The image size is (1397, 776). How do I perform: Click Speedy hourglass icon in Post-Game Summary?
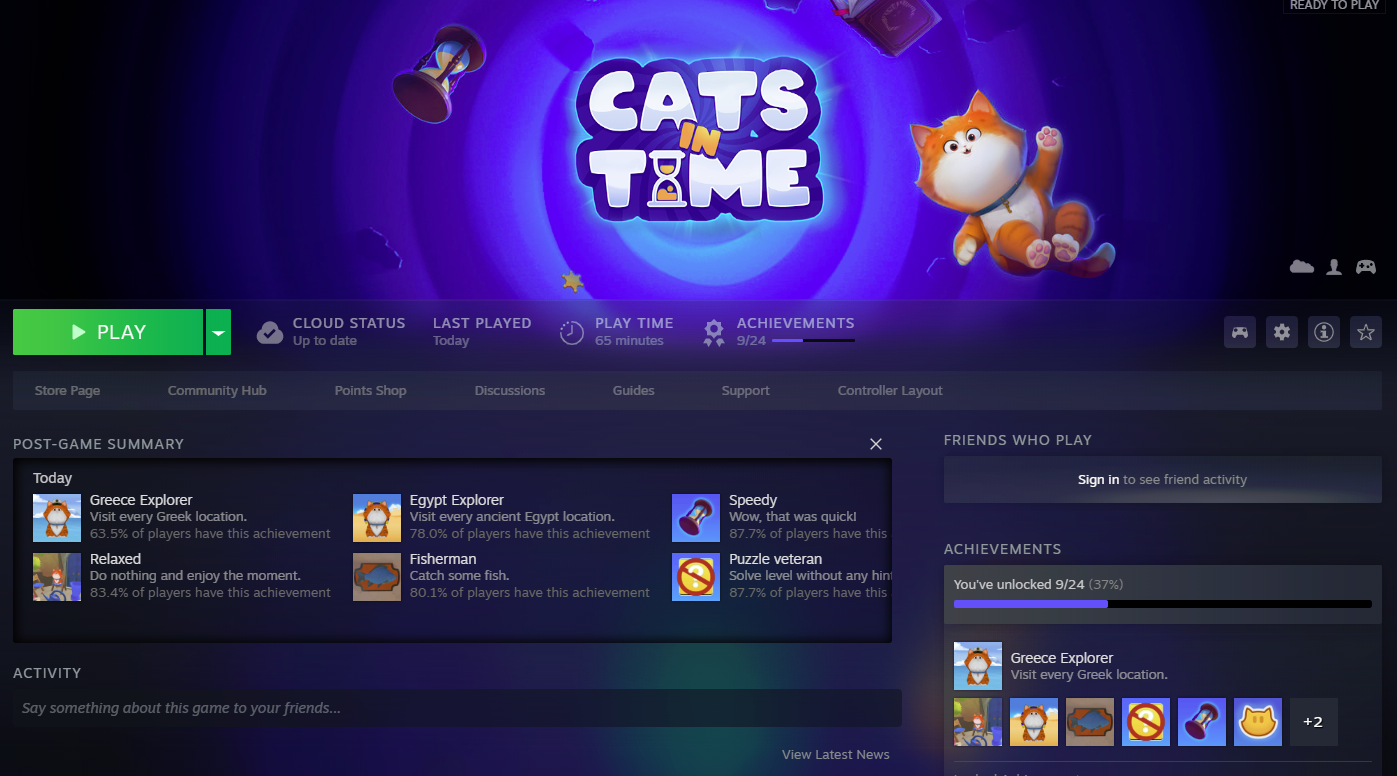(x=696, y=518)
